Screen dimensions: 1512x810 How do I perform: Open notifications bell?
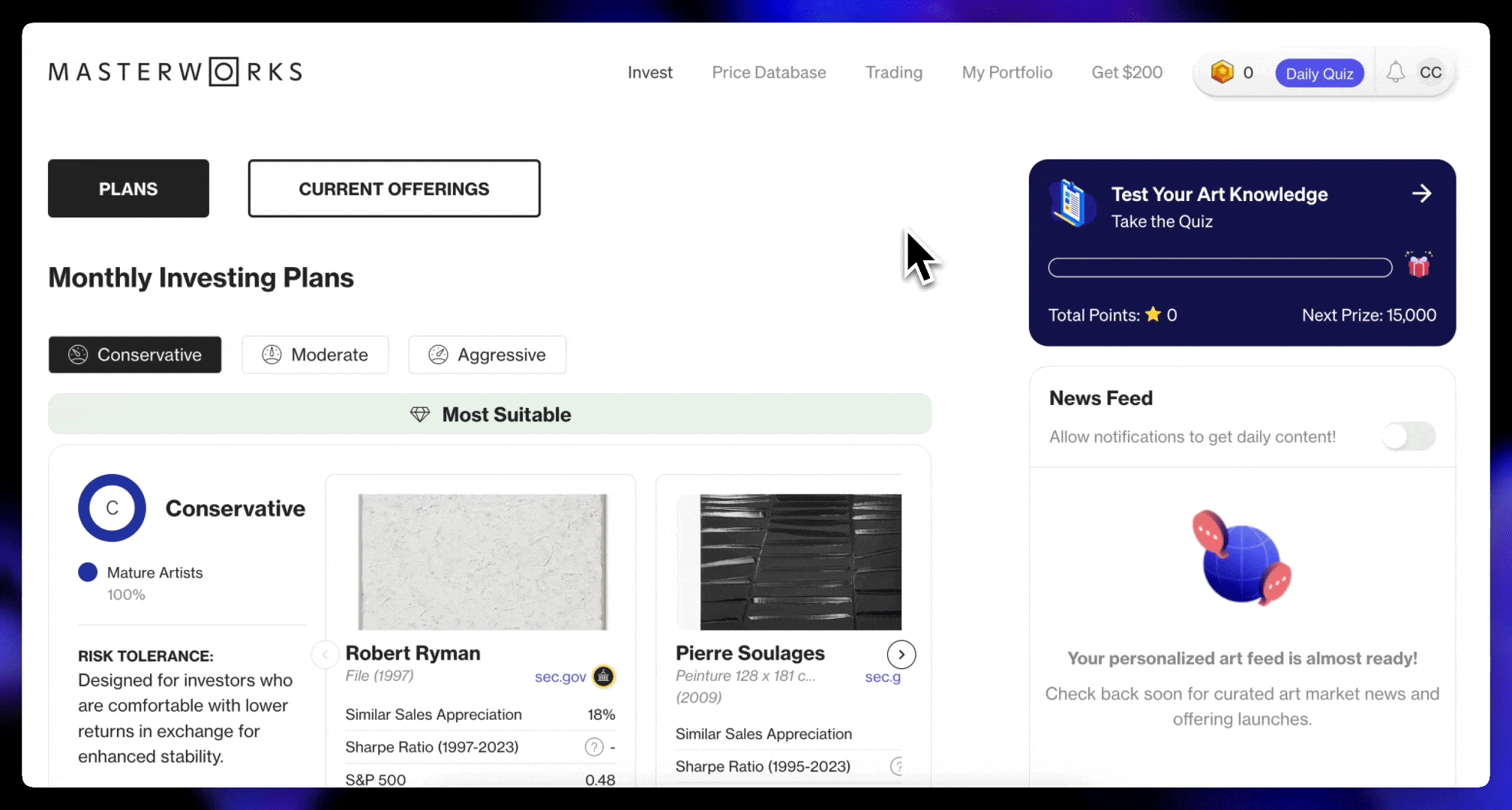point(1395,73)
